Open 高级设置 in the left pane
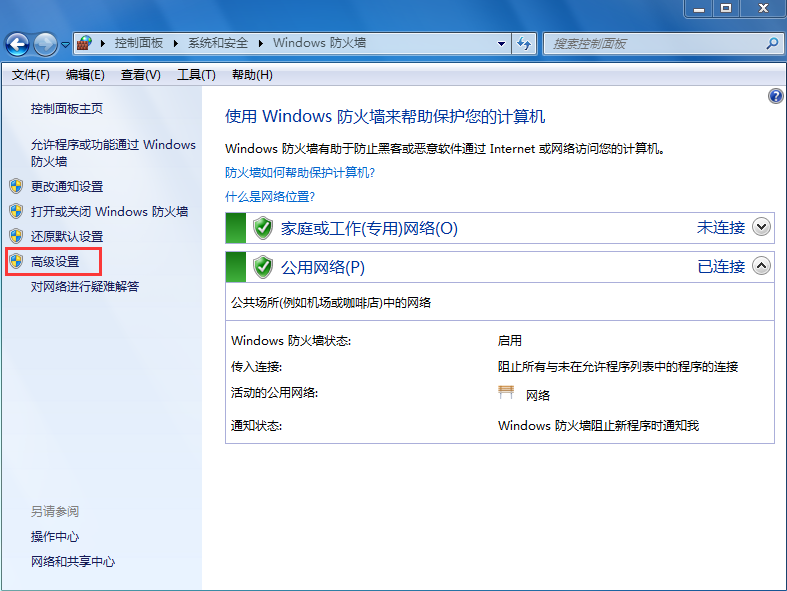This screenshot has height=591, width=787. (55, 262)
